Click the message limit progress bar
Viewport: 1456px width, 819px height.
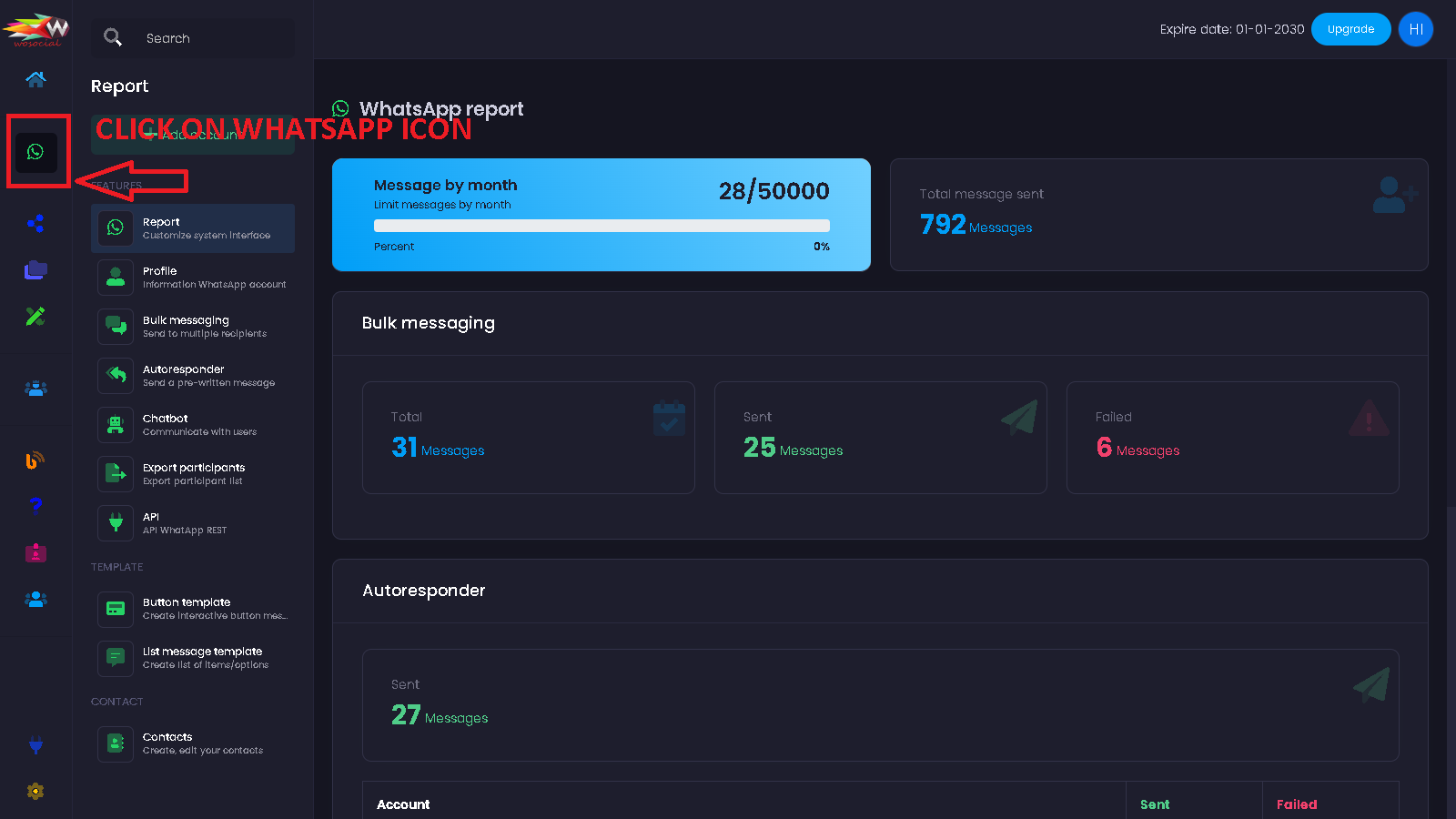click(602, 226)
